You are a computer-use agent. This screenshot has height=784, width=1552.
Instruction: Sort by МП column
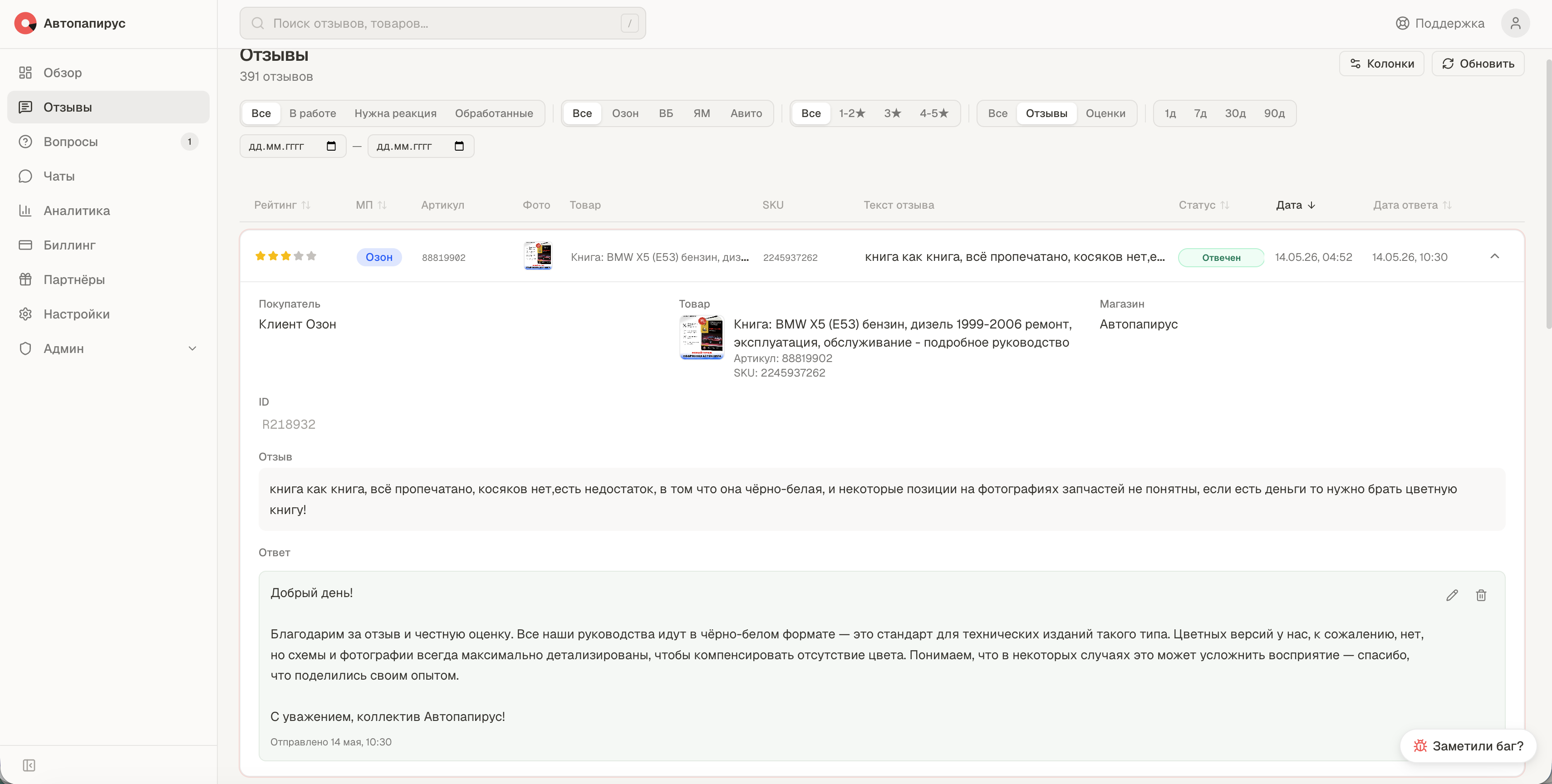(x=371, y=205)
